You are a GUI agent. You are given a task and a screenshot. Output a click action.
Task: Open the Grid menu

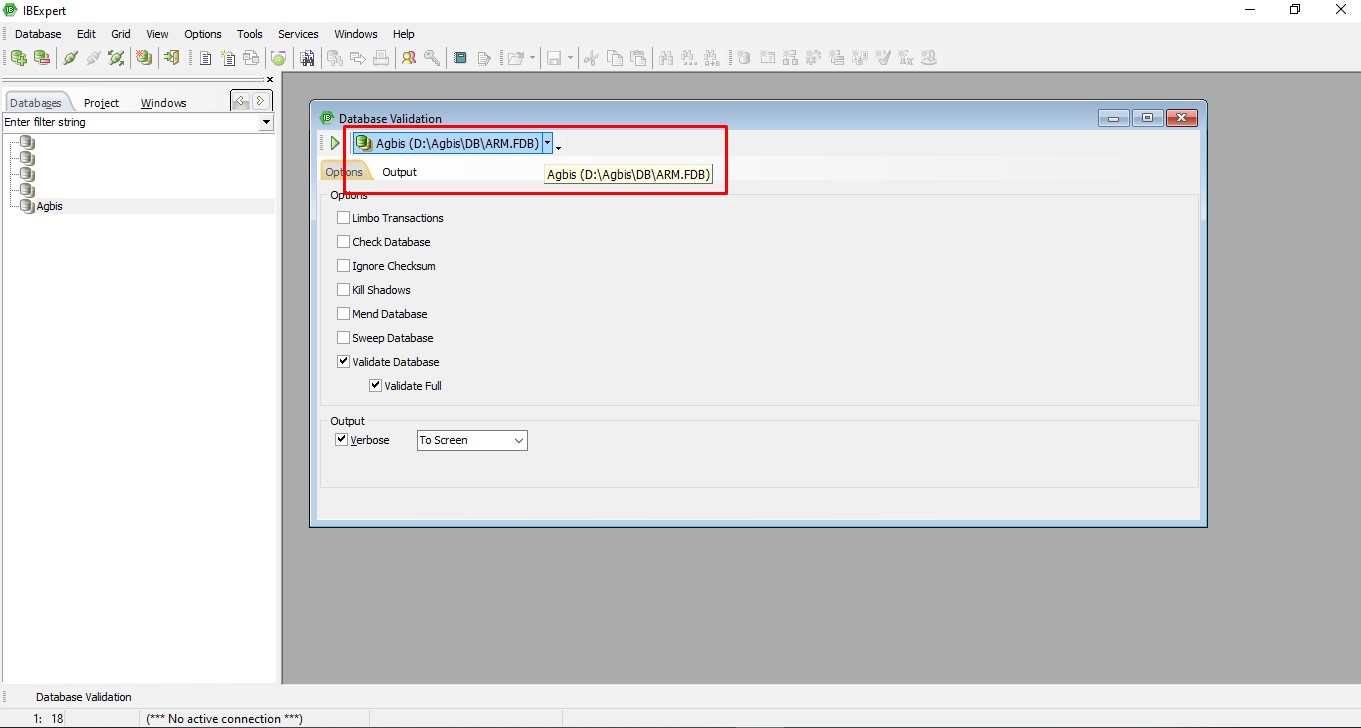121,34
